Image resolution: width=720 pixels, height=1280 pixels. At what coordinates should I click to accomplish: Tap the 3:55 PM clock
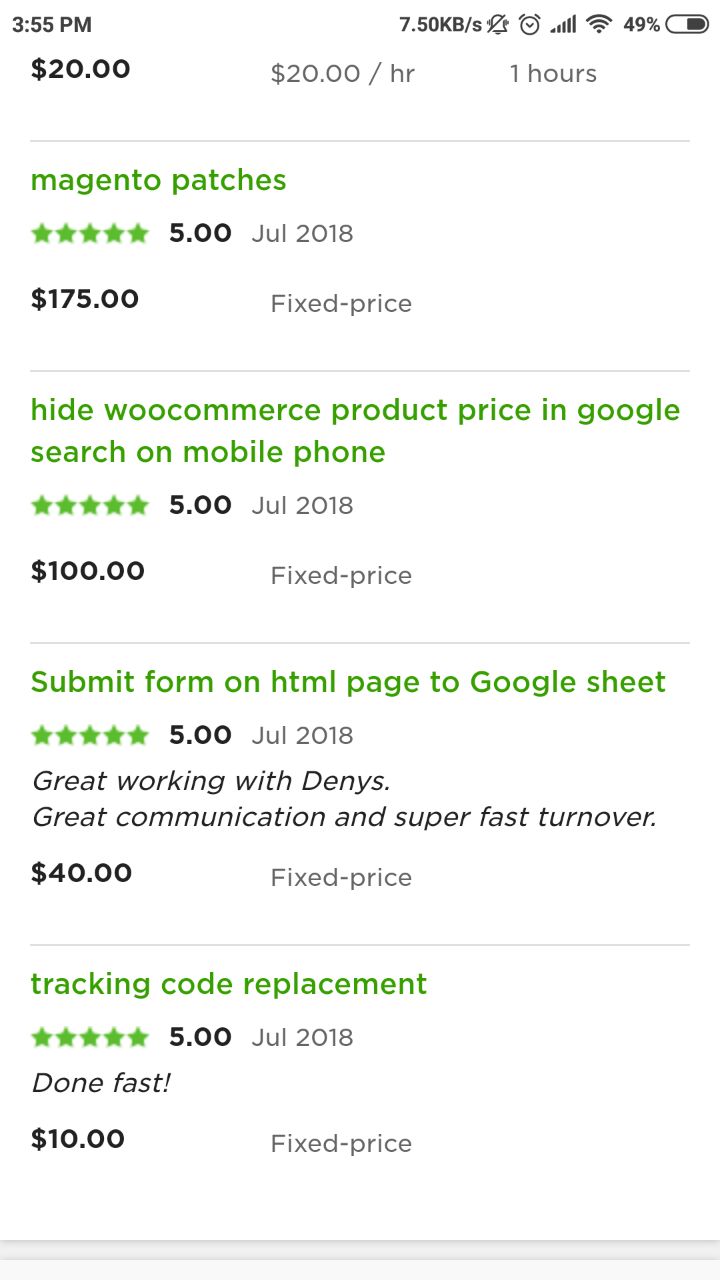pyautogui.click(x=52, y=25)
